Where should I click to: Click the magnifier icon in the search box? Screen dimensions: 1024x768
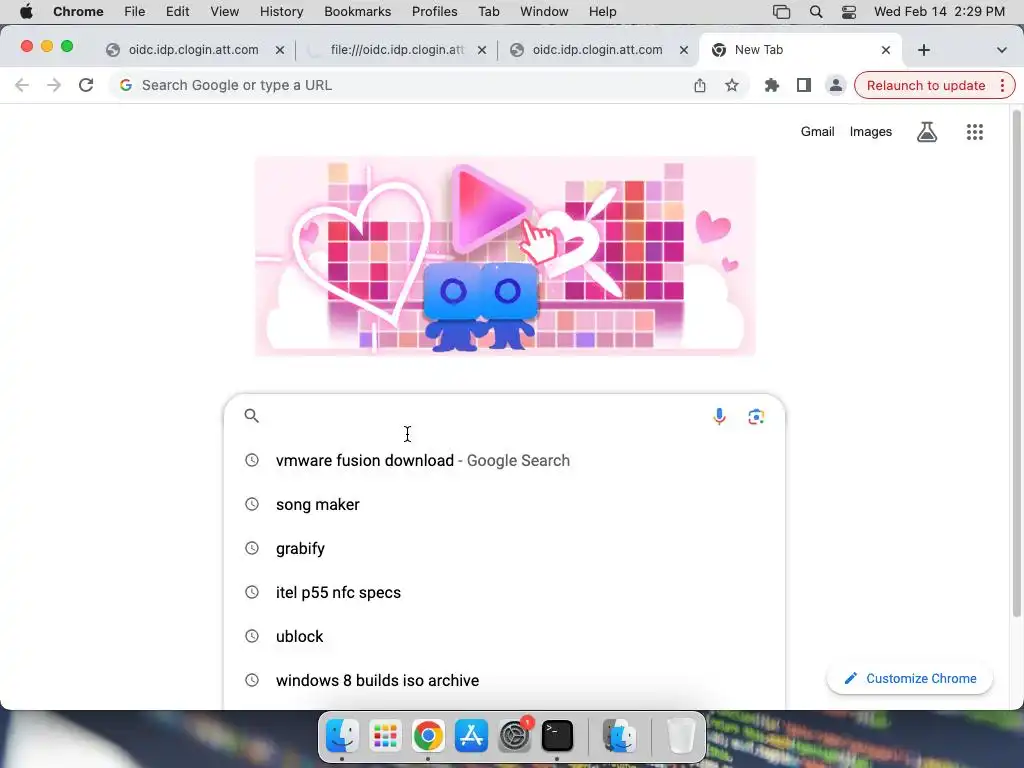(x=251, y=415)
